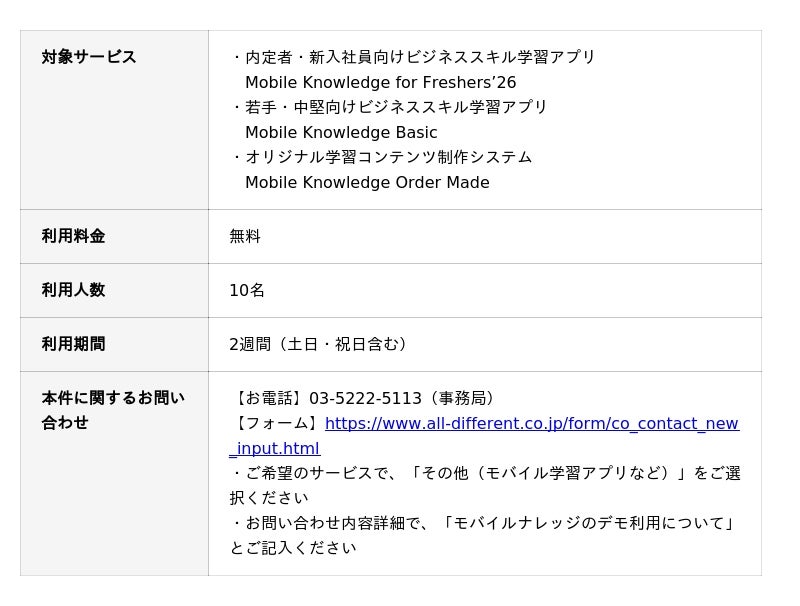The height and width of the screenshot is (606, 800).
Task: Open the all-different.co.jp contact form link
Action: tap(531, 424)
